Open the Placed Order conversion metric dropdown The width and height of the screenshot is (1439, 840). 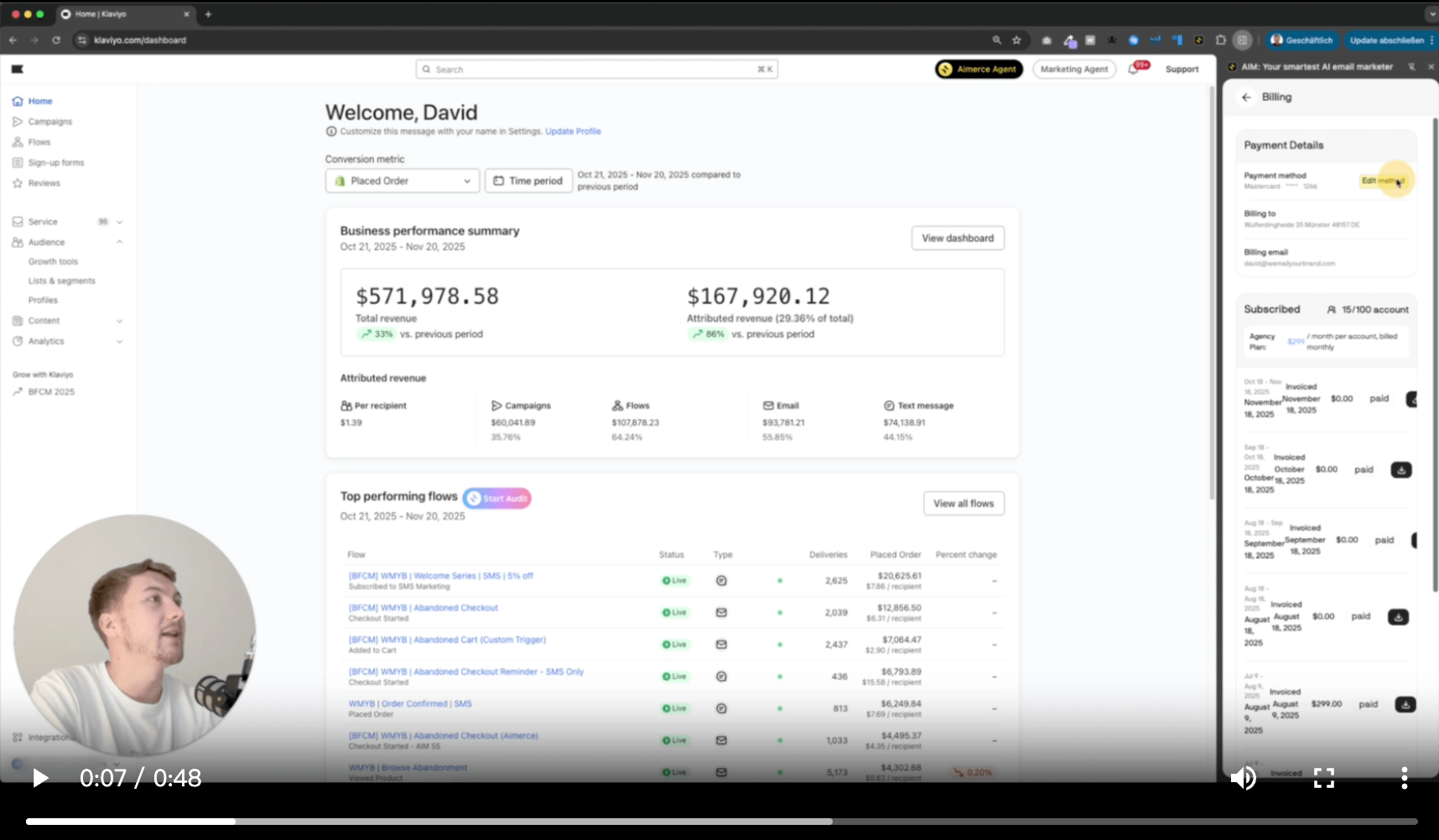[x=403, y=181]
